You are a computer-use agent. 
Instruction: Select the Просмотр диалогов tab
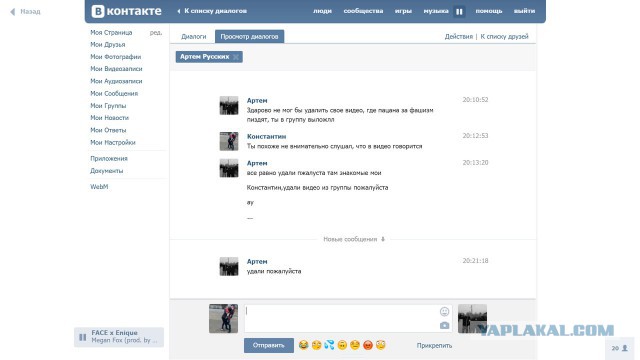point(249,36)
